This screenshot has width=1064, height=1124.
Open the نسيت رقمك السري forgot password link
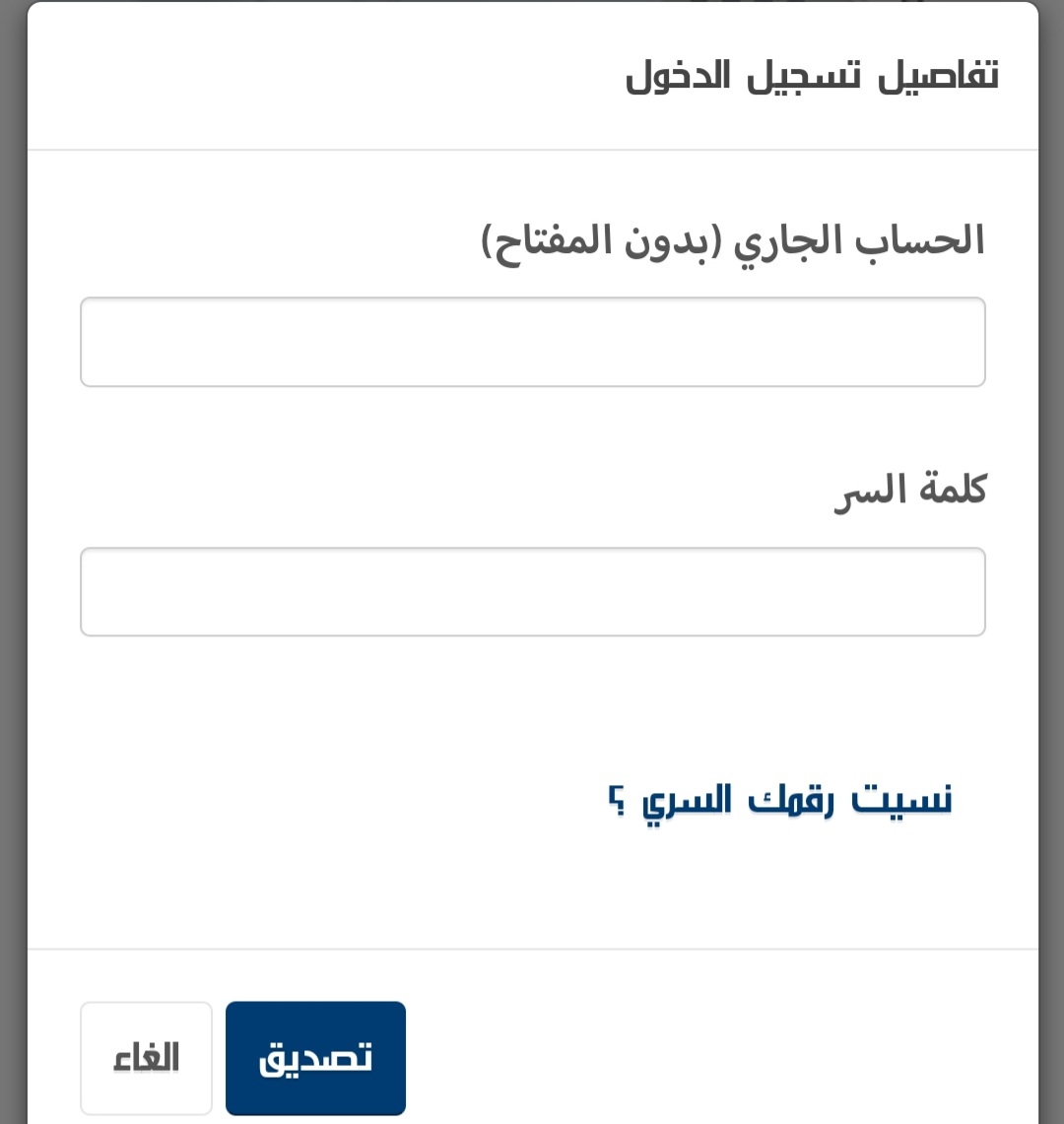click(x=780, y=800)
